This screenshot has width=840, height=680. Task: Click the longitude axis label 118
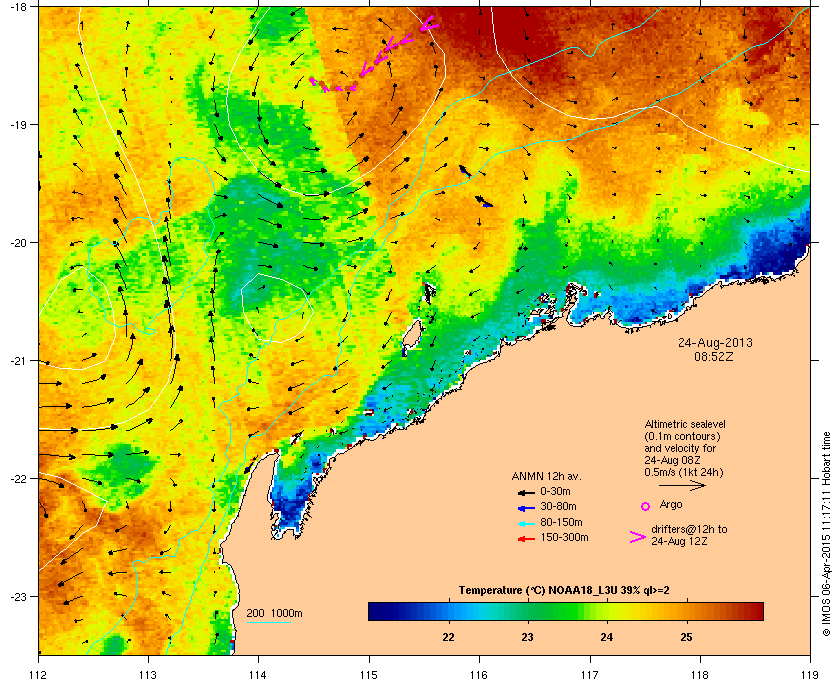coord(700,674)
